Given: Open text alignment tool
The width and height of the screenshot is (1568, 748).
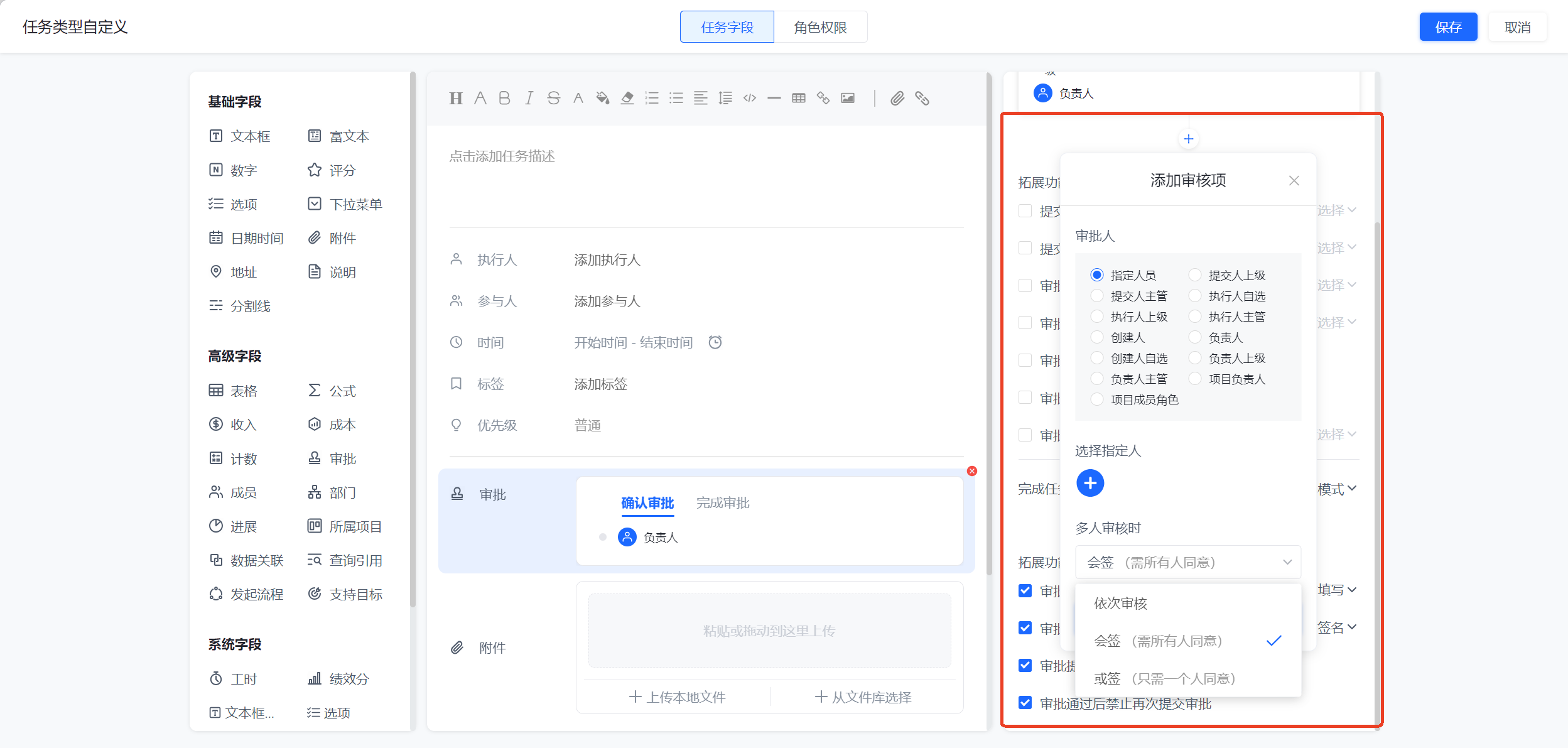Looking at the screenshot, I should tap(701, 99).
